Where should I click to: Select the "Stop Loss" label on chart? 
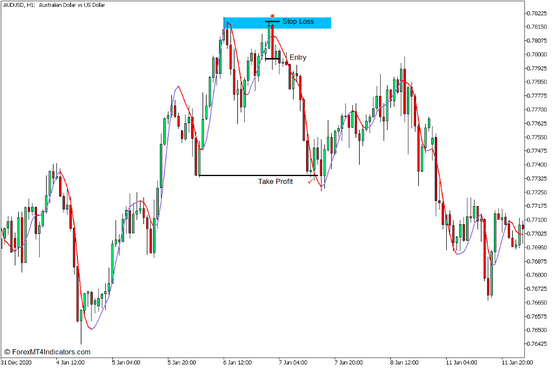coord(298,22)
